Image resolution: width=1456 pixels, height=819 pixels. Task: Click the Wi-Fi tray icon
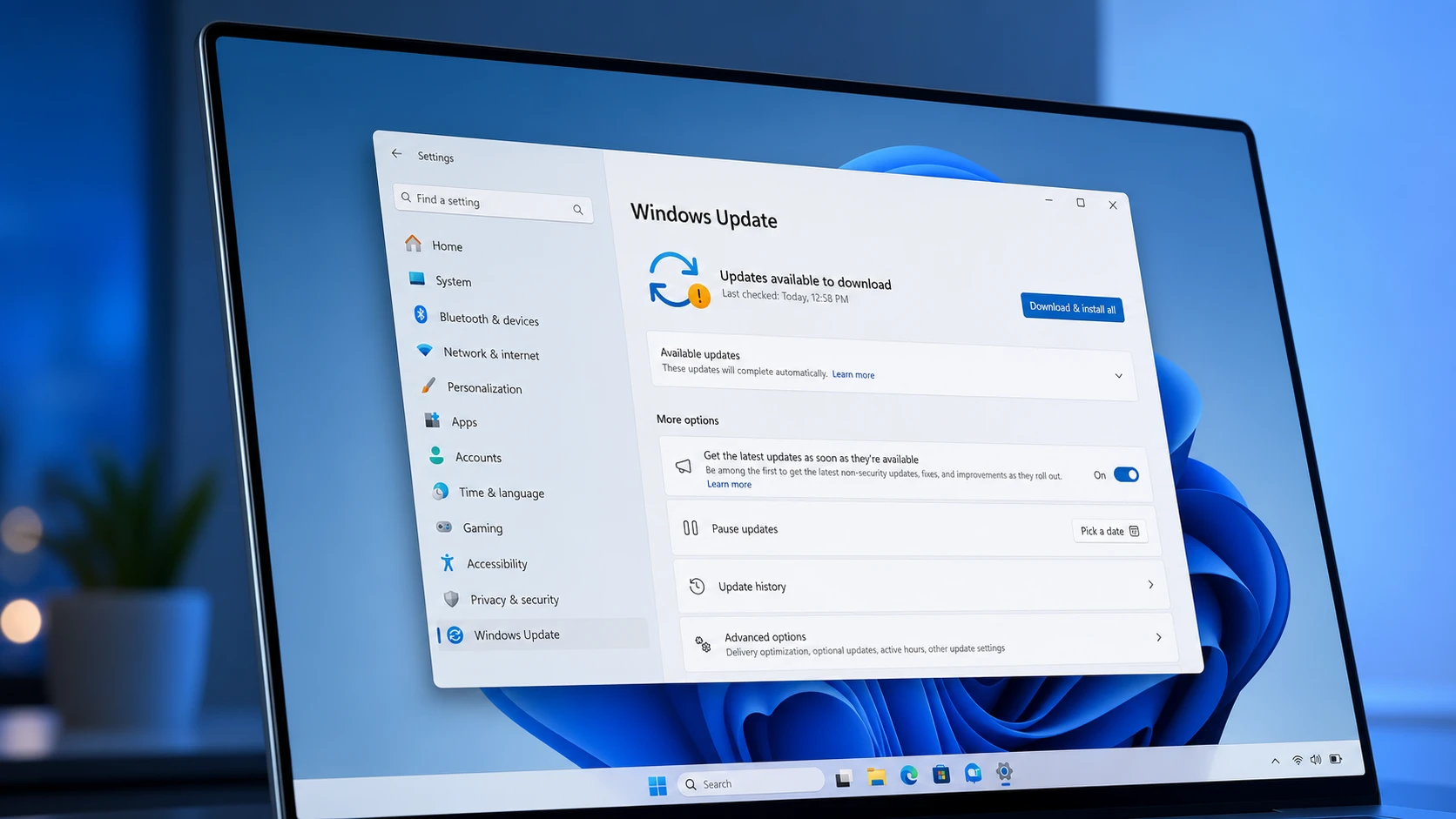pyautogui.click(x=1298, y=760)
